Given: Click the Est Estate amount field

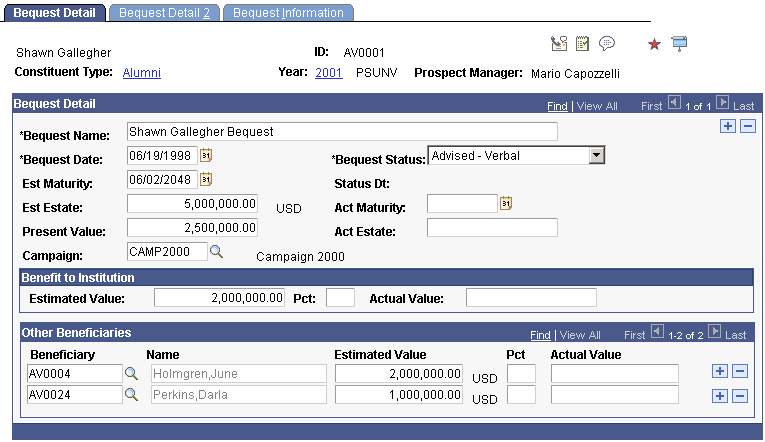Looking at the screenshot, I should (x=192, y=203).
